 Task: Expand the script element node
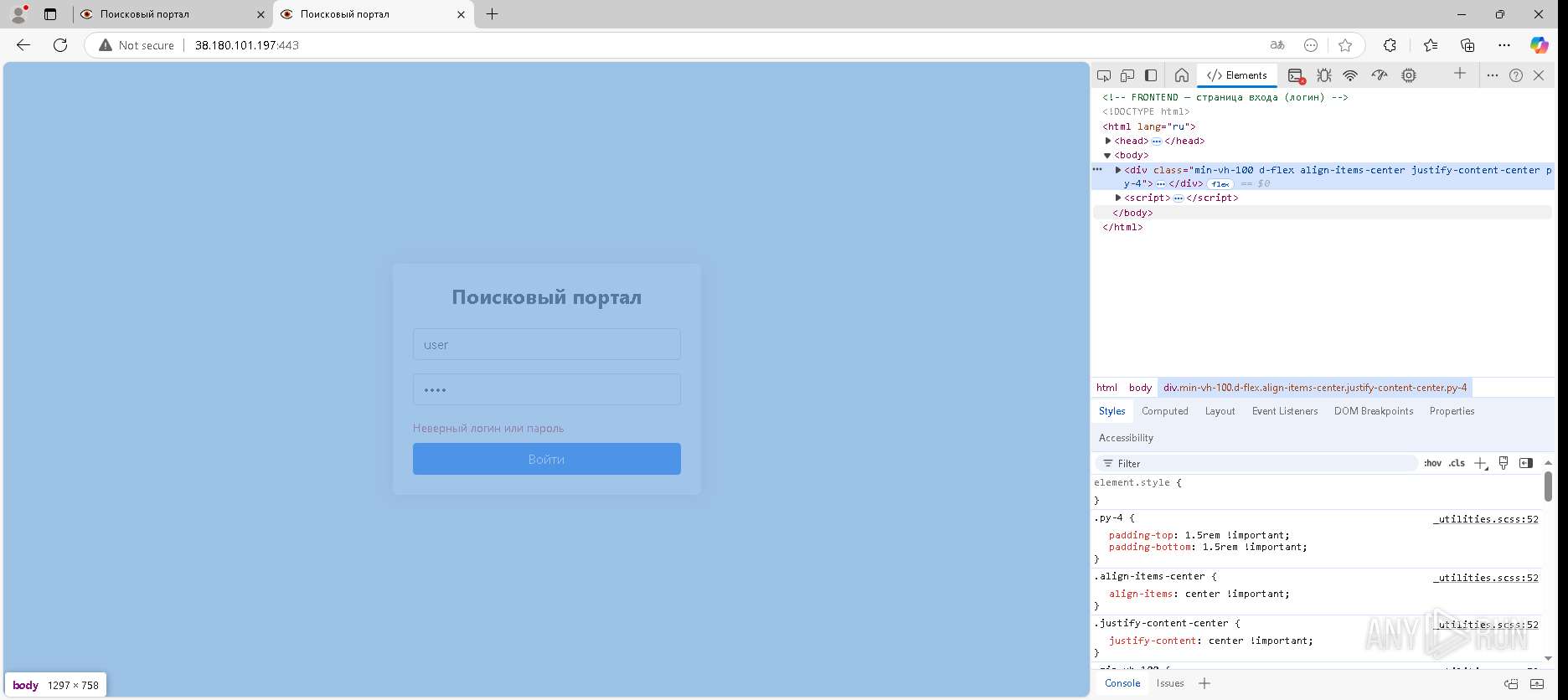(1118, 198)
